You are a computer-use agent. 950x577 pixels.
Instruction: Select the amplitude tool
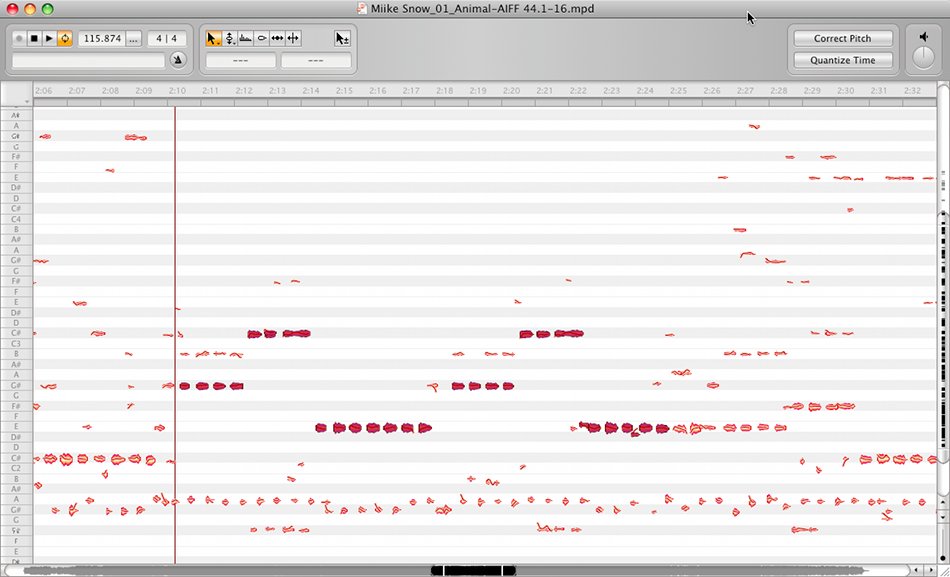262,39
